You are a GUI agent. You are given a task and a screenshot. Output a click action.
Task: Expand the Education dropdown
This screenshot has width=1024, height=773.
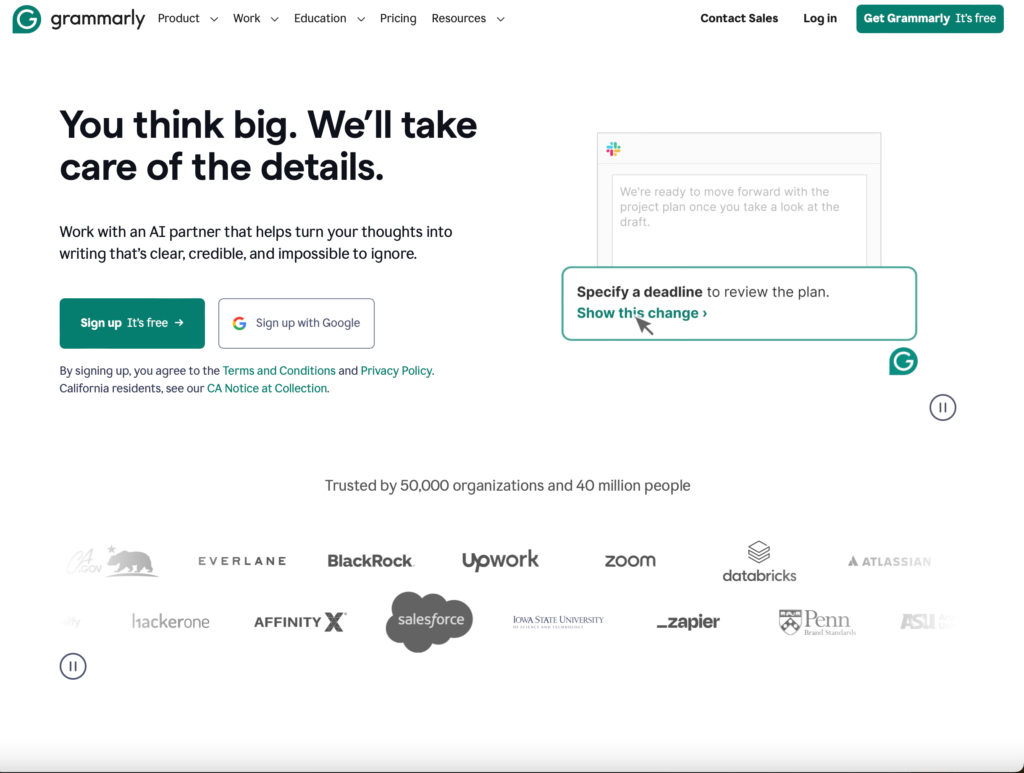[319, 18]
